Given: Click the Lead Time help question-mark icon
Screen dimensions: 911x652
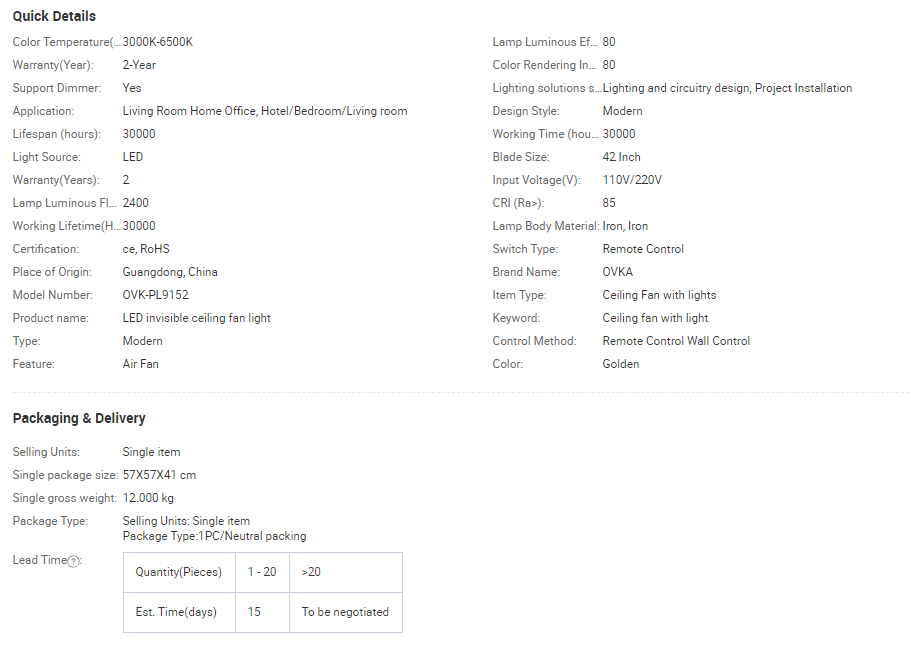Looking at the screenshot, I should pyautogui.click(x=73, y=561).
